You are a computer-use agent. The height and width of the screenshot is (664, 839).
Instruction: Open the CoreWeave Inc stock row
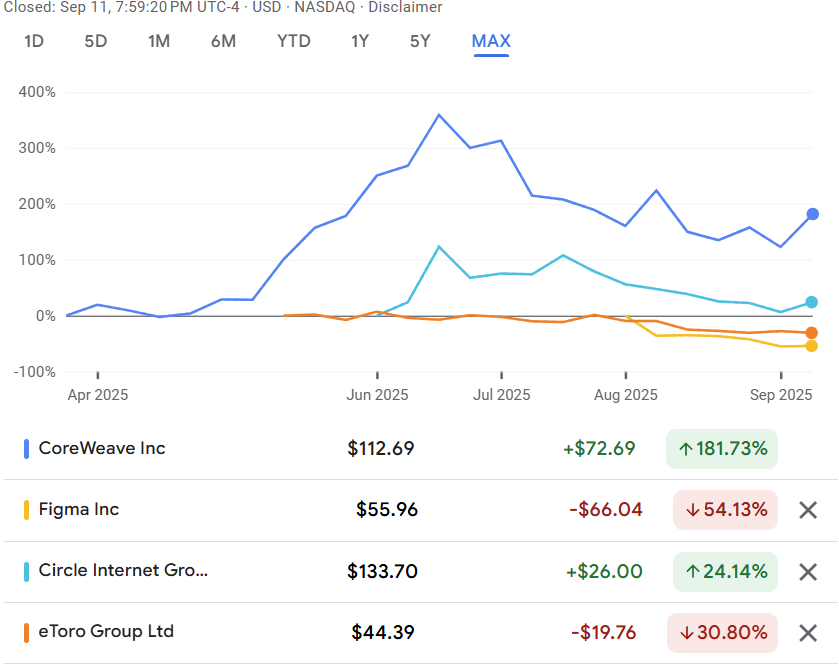pyautogui.click(x=421, y=448)
